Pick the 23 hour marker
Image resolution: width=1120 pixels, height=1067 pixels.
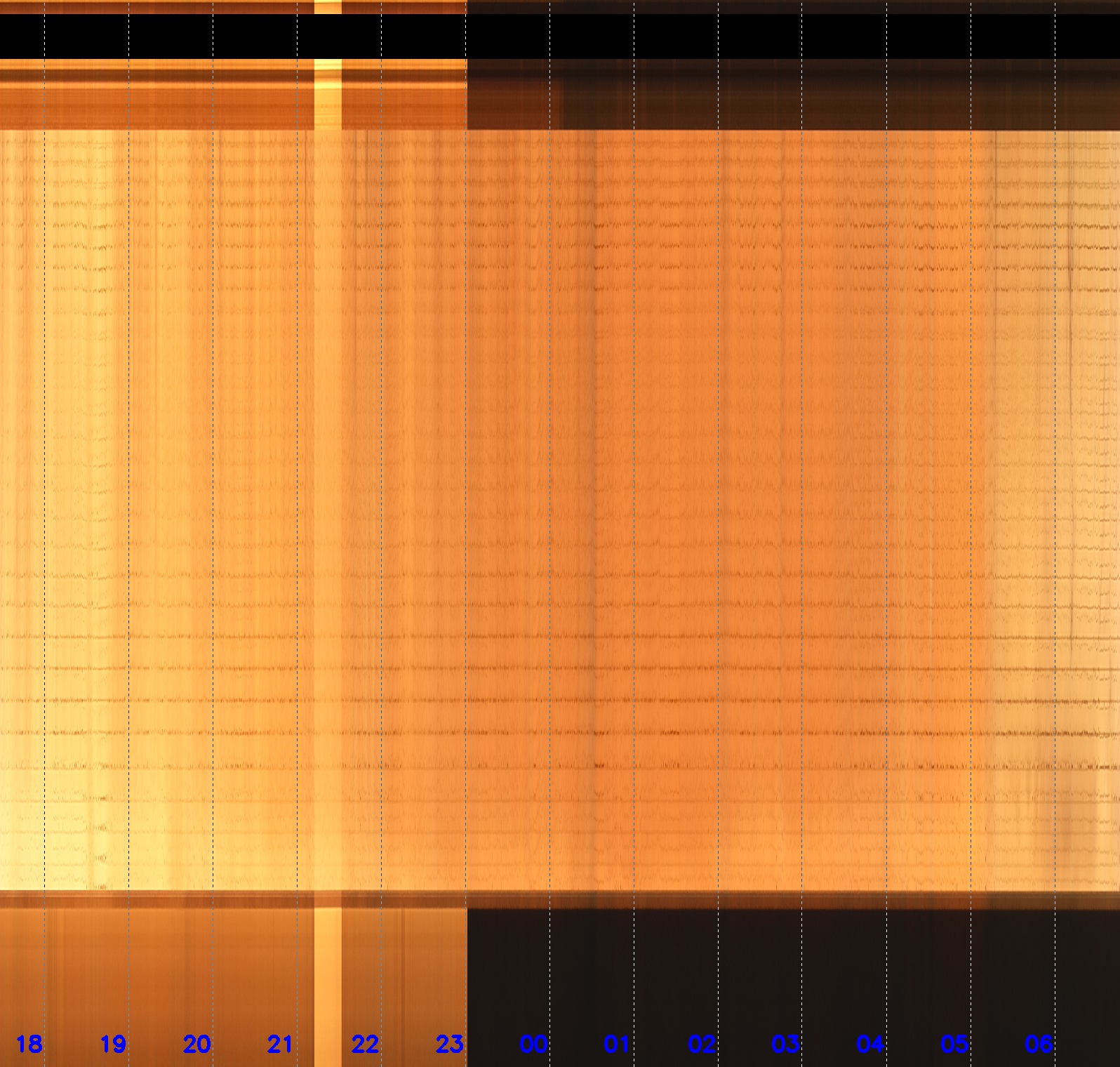coord(449,1045)
